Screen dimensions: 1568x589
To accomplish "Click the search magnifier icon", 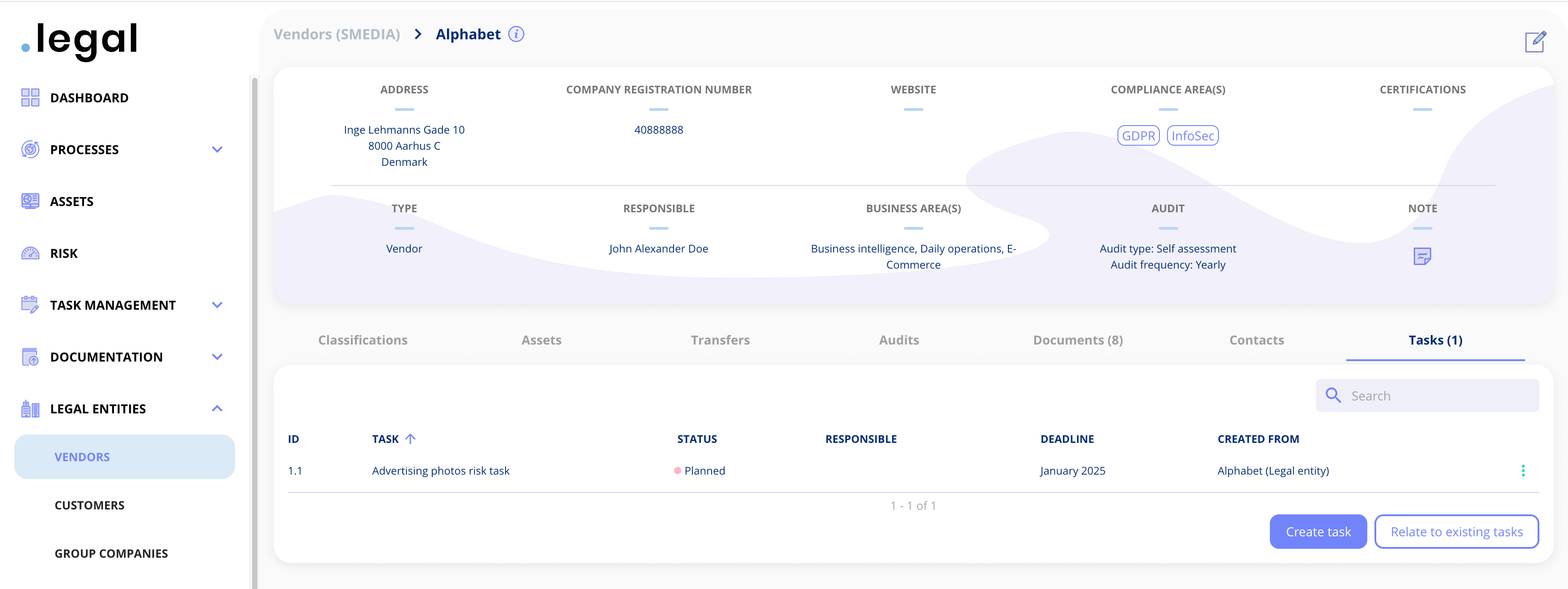I will (x=1333, y=395).
